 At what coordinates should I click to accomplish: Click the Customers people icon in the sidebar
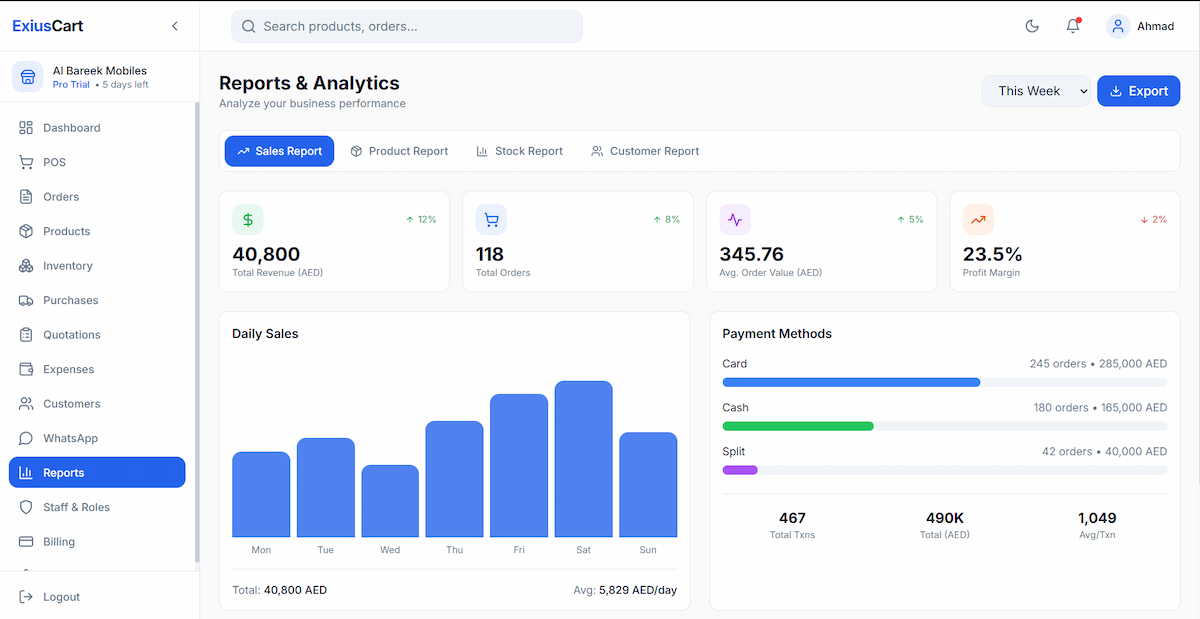pyautogui.click(x=26, y=404)
